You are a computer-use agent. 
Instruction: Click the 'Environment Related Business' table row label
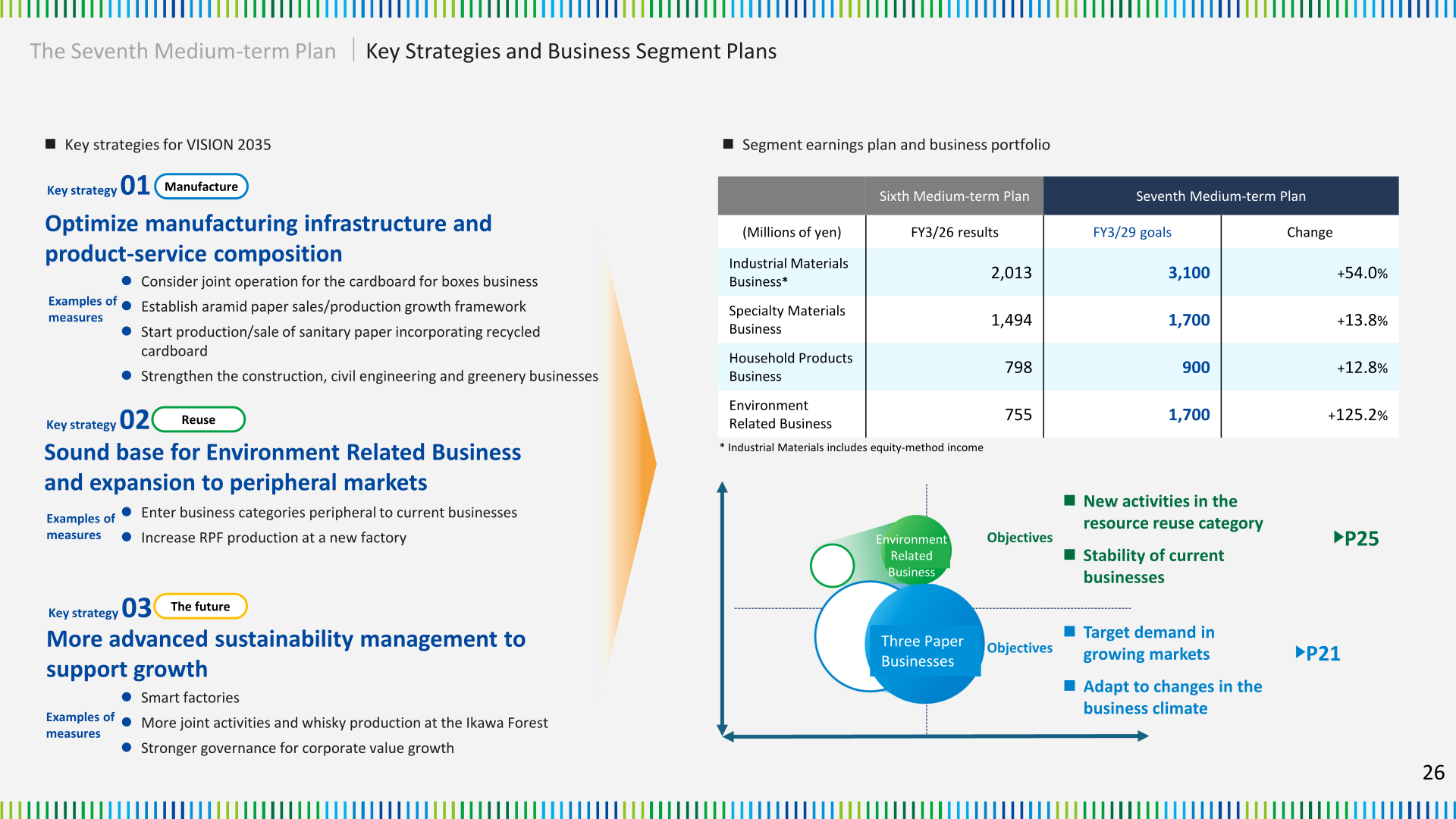(780, 414)
